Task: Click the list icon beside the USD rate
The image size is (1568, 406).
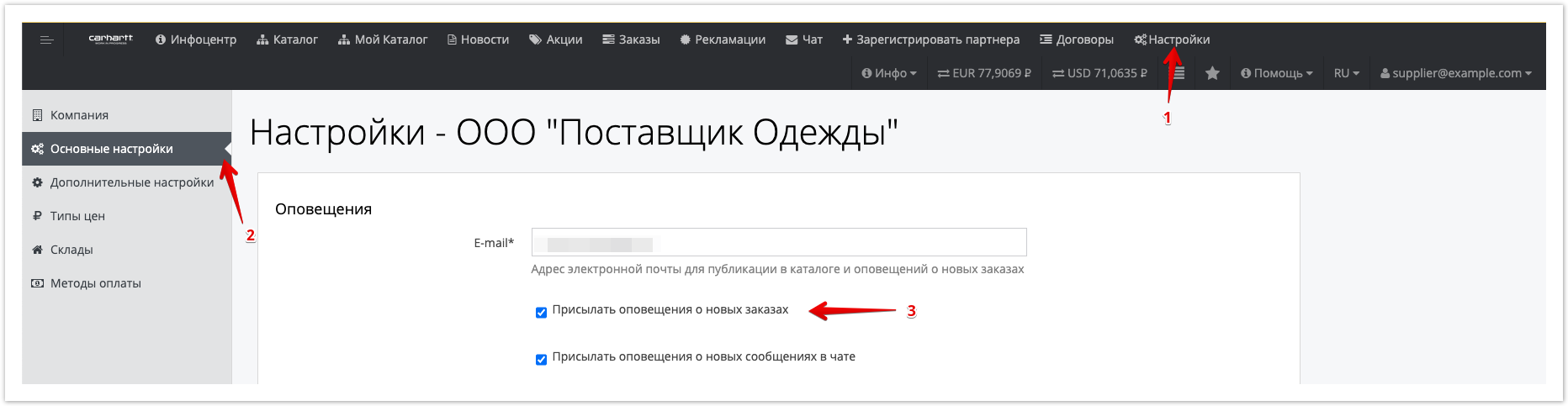Action: [1179, 73]
